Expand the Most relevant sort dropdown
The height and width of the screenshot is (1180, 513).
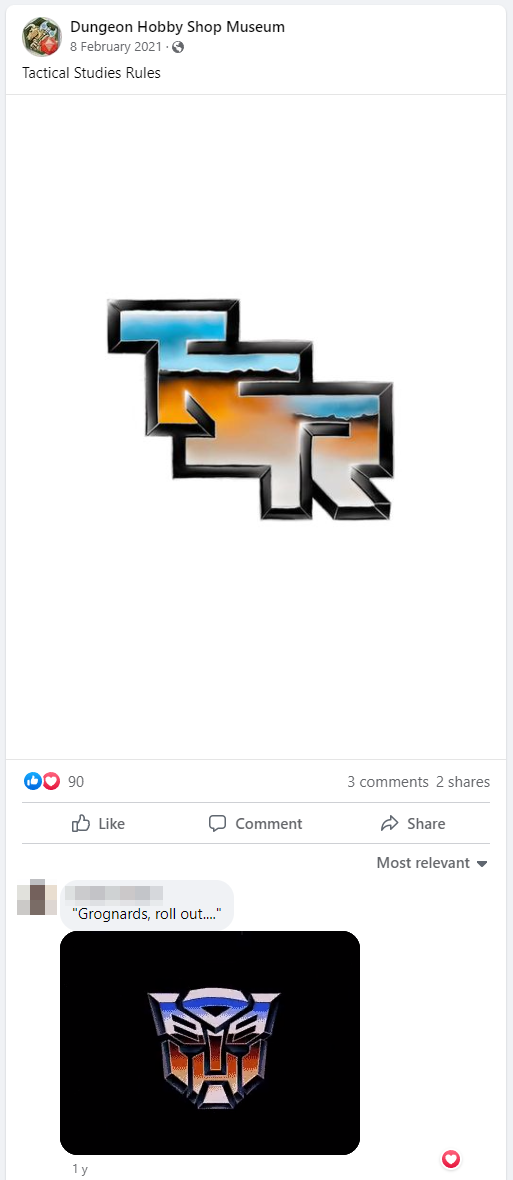coord(433,863)
